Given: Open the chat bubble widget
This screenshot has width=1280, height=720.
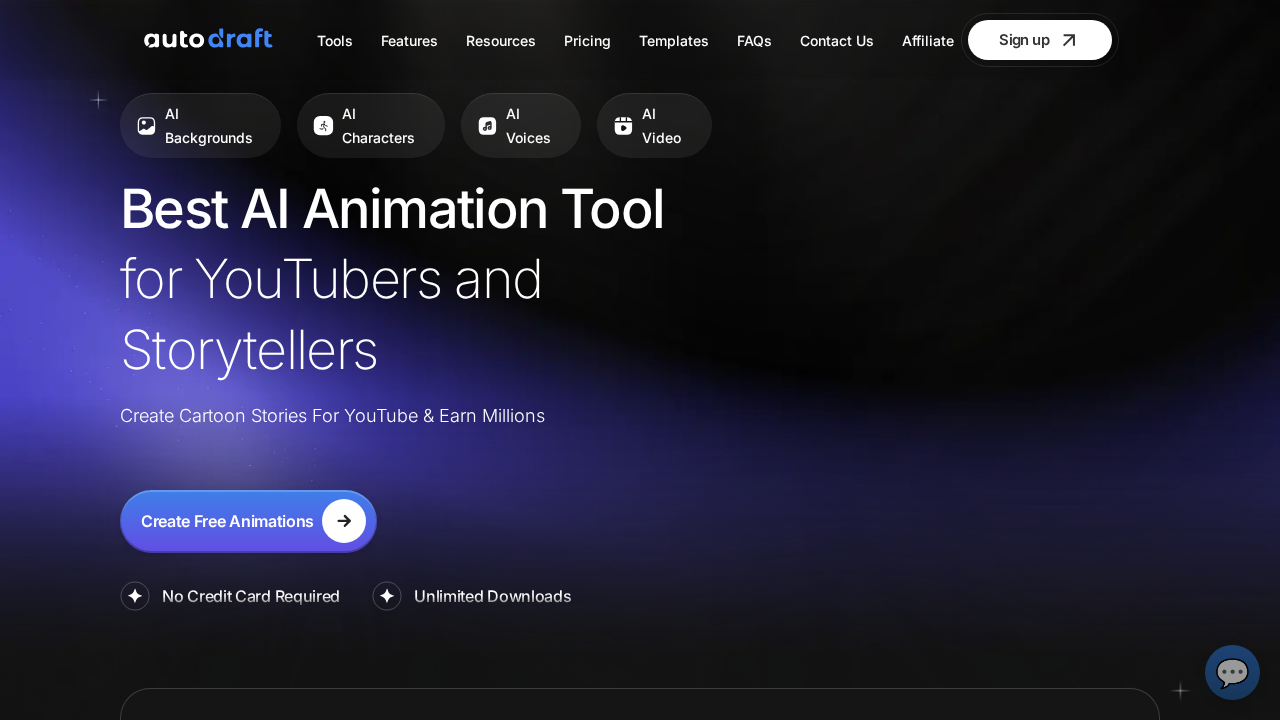Looking at the screenshot, I should [1232, 672].
